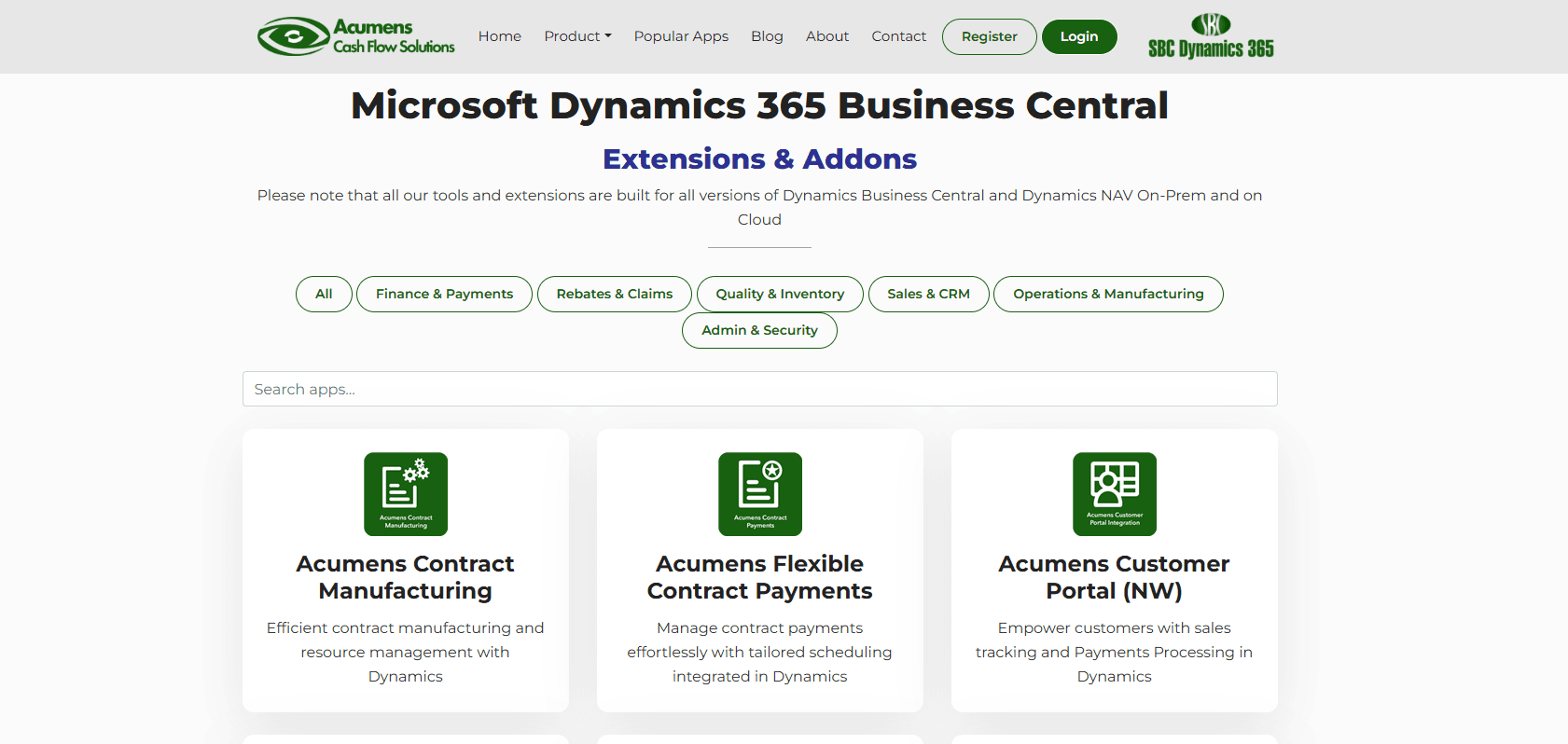The width and height of the screenshot is (1568, 744).
Task: Choose the Sales & CRM filter
Action: tap(929, 294)
